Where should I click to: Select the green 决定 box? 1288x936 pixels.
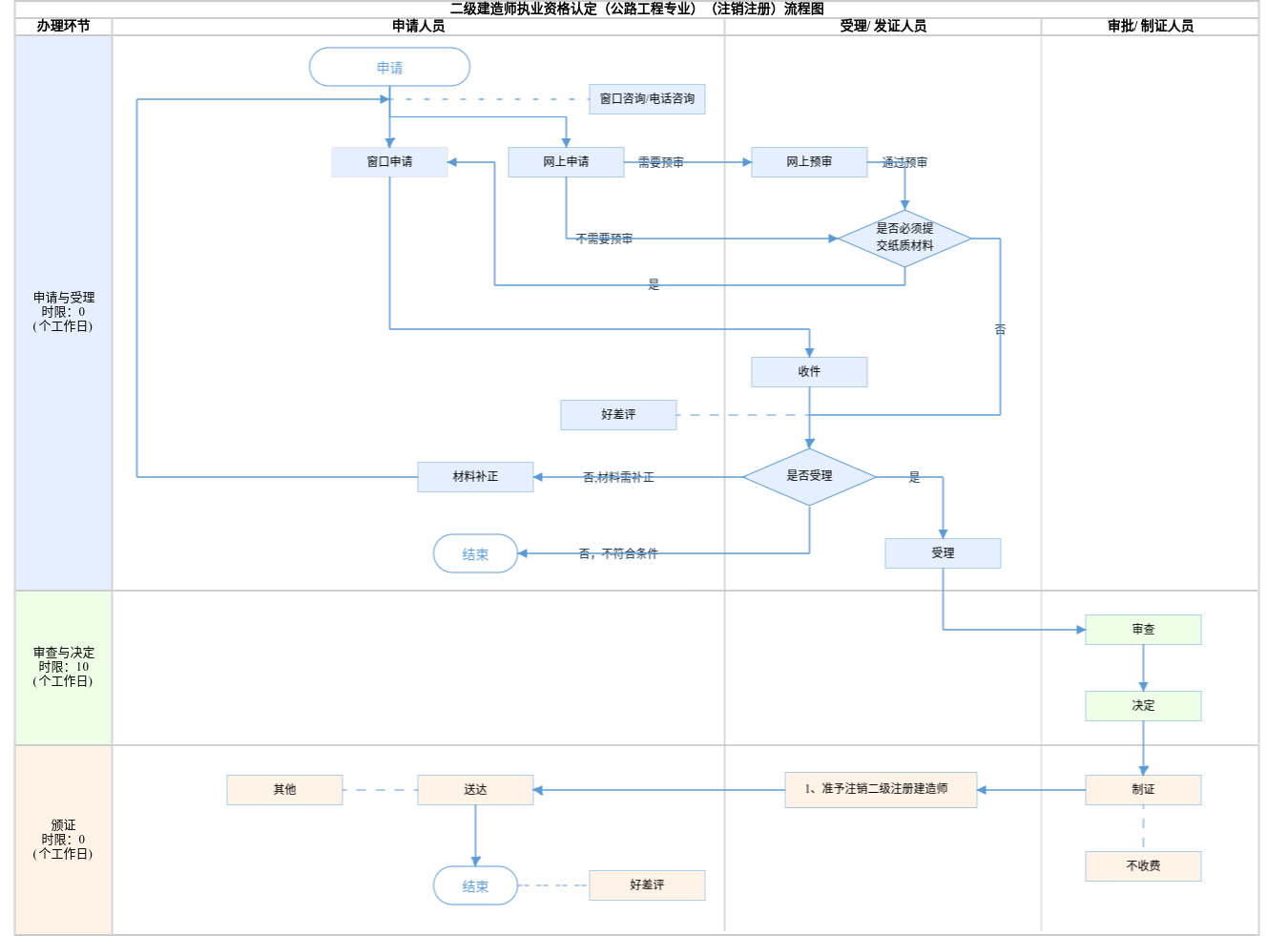pos(1143,706)
